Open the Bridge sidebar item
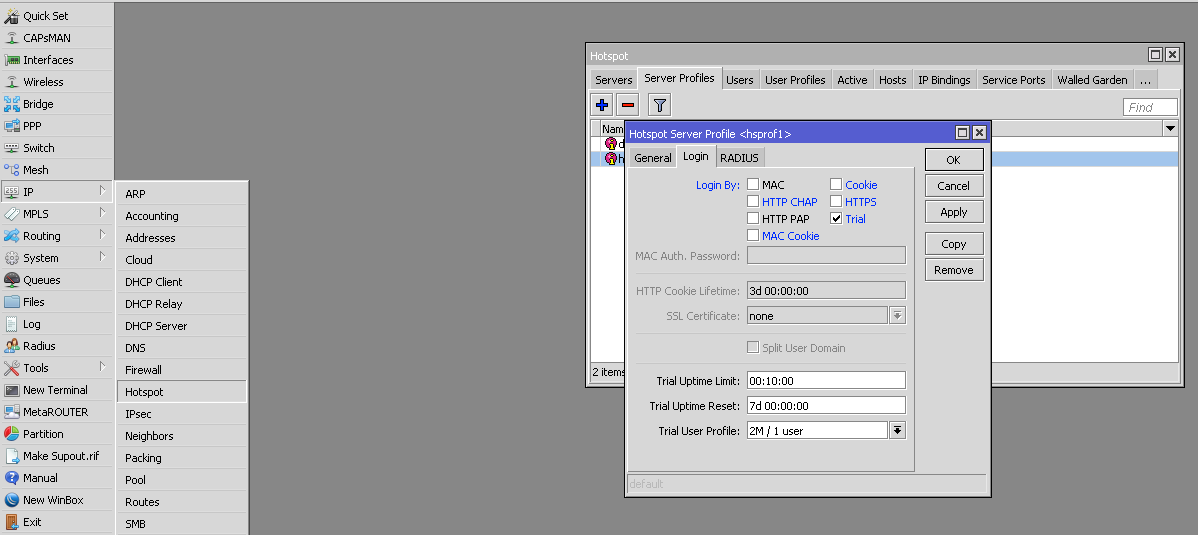Viewport: 1198px width, 535px height. pyautogui.click(x=38, y=104)
